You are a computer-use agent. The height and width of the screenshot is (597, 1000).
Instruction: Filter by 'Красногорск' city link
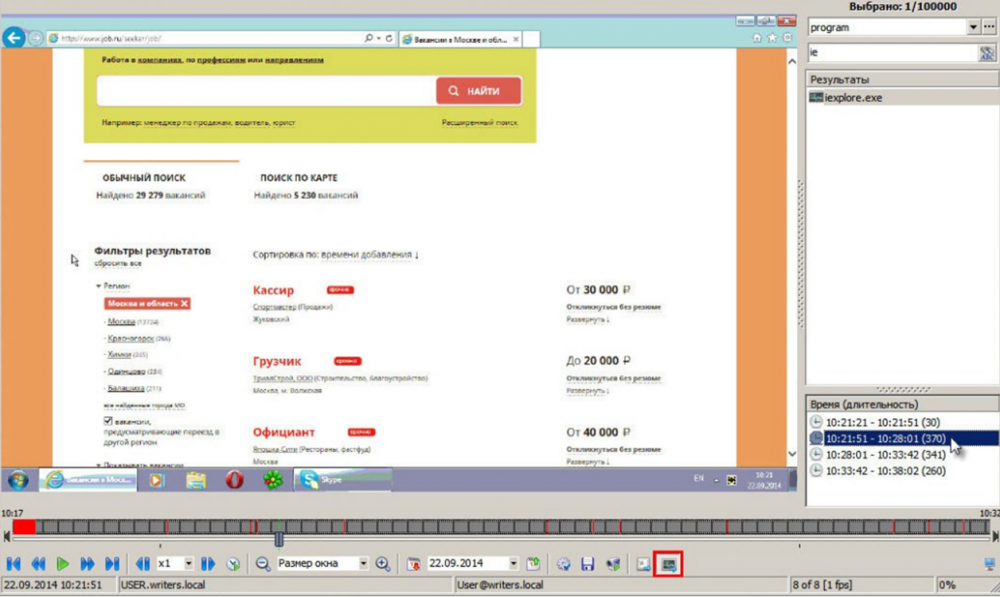(x=131, y=338)
